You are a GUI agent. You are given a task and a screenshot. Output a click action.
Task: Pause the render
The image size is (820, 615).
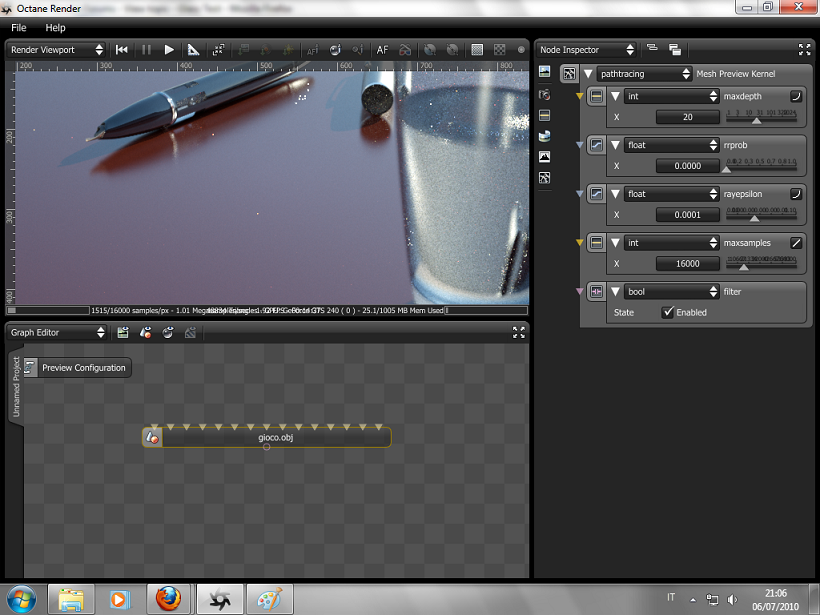[x=146, y=50]
